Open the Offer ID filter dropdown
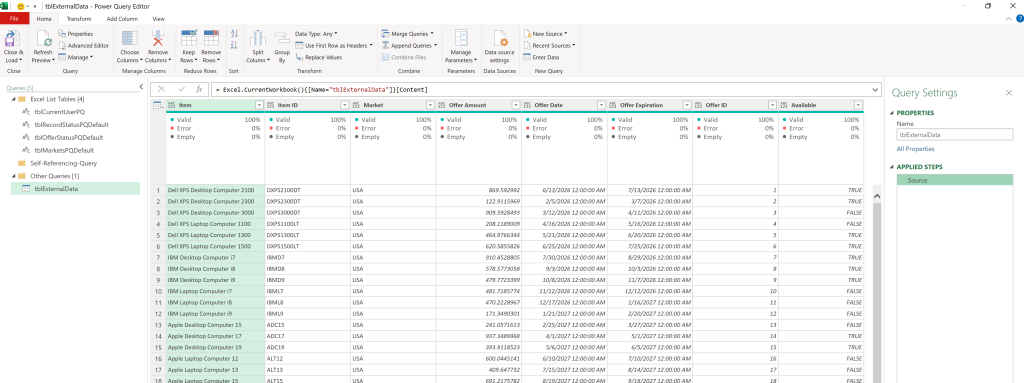This screenshot has height=383, width=1024. pyautogui.click(x=773, y=105)
